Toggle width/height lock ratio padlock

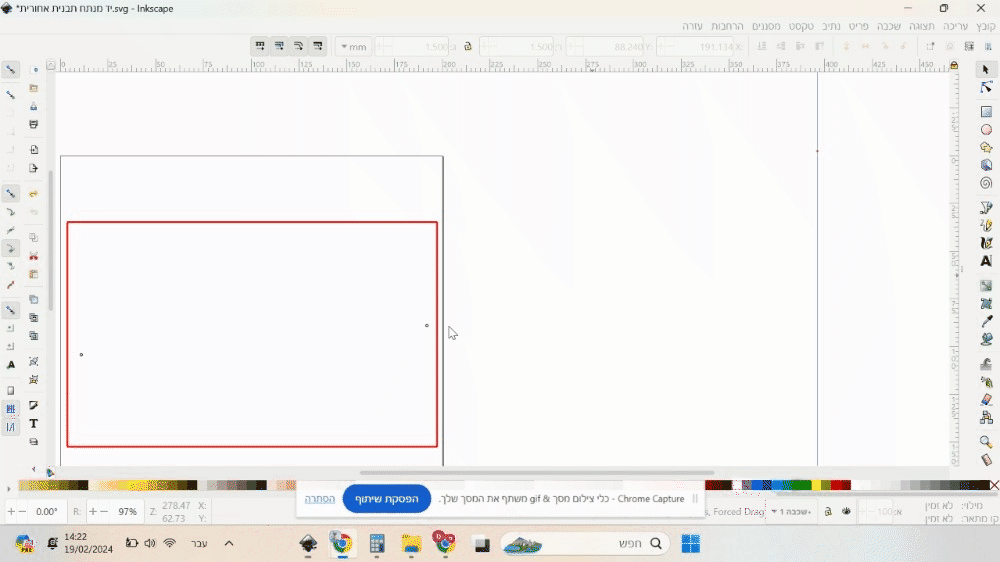[x=467, y=46]
